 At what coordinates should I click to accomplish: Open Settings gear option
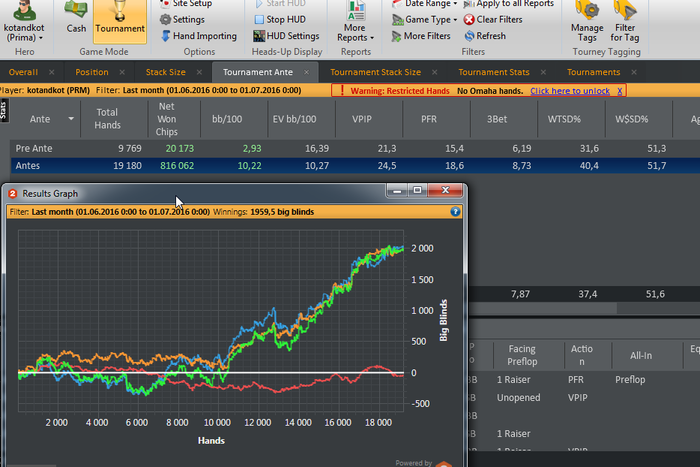[182, 20]
